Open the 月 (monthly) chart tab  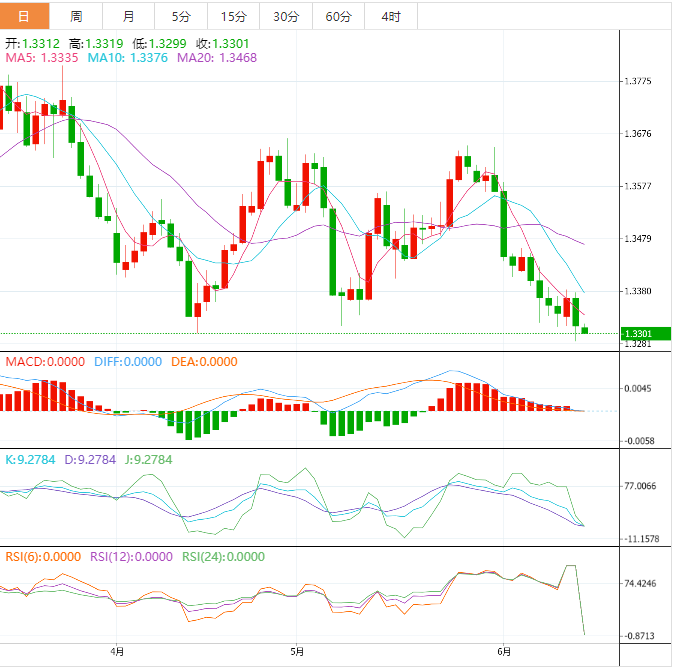click(129, 16)
